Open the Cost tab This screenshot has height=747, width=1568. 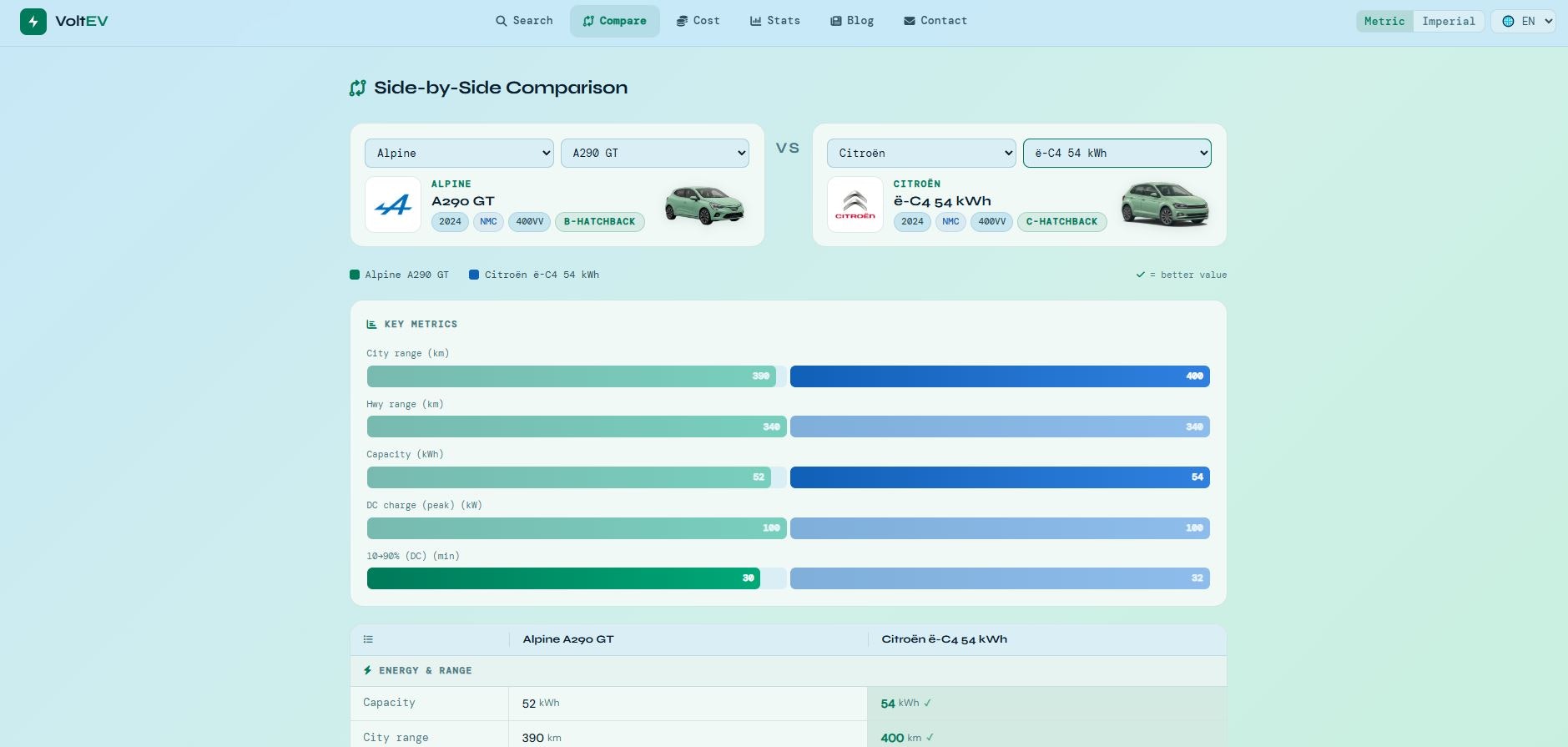point(698,21)
